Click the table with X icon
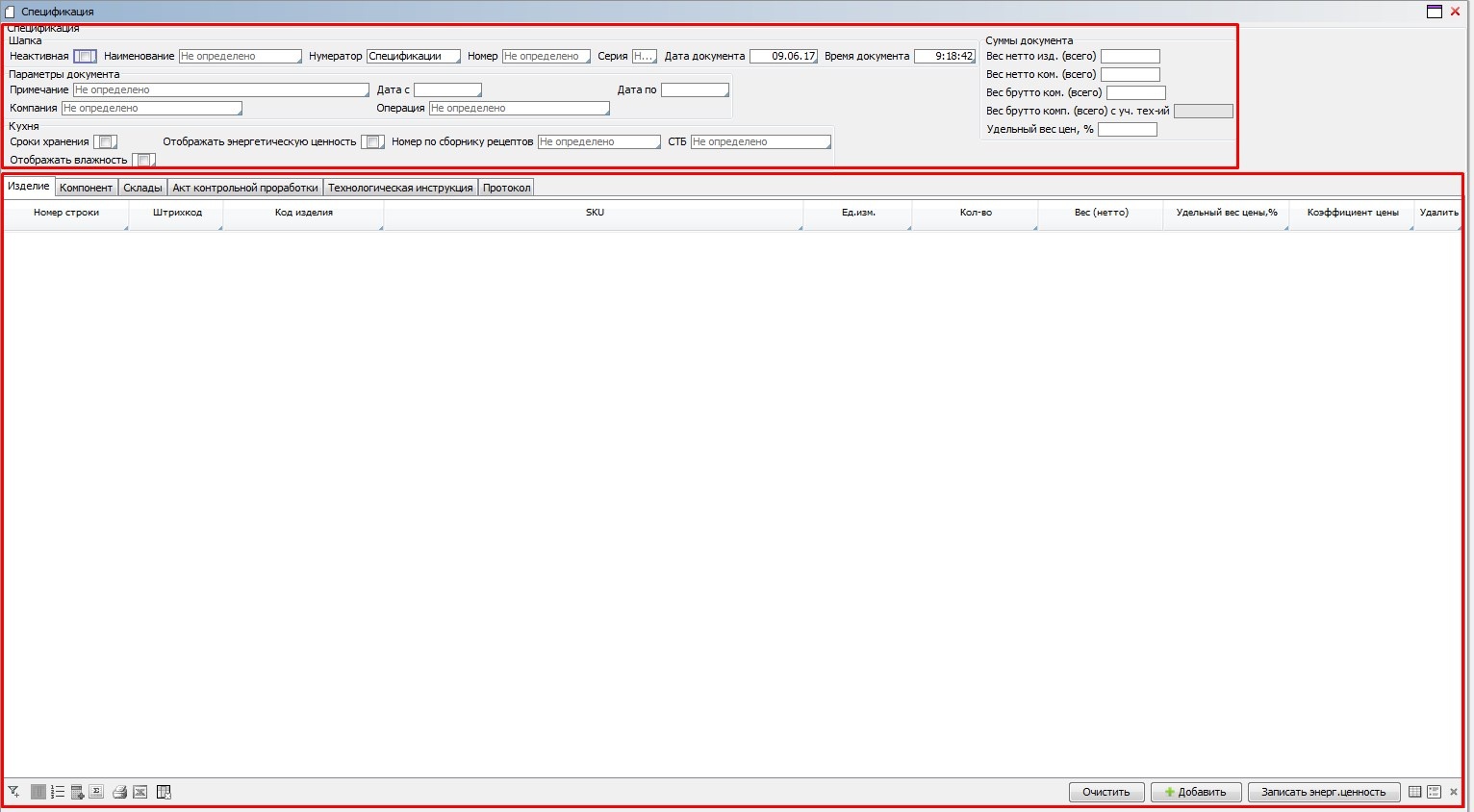This screenshot has height=812, width=1474. tap(164, 792)
